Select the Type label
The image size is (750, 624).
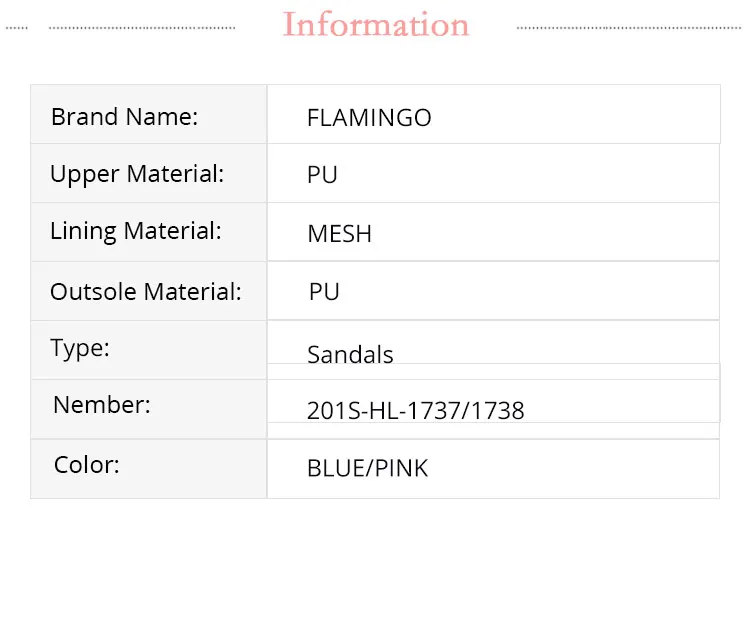pyautogui.click(x=80, y=348)
